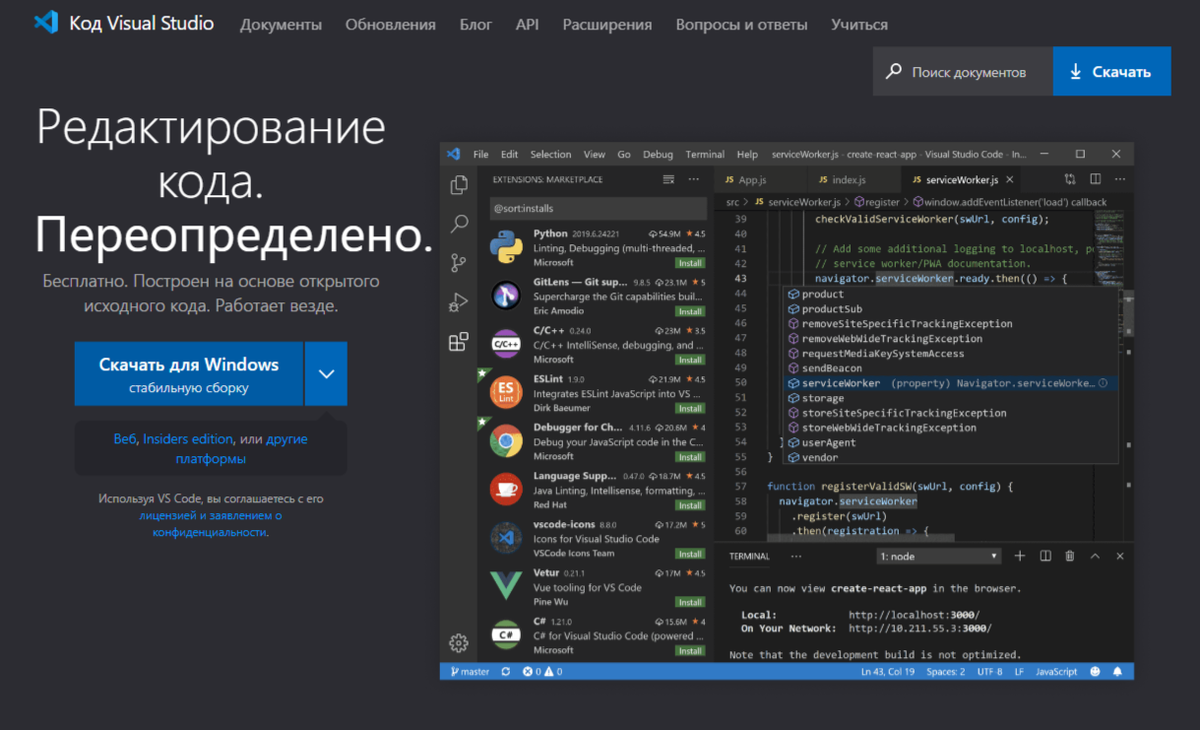The height and width of the screenshot is (730, 1200).
Task: Click the GitLens extension icon
Action: pos(506,295)
